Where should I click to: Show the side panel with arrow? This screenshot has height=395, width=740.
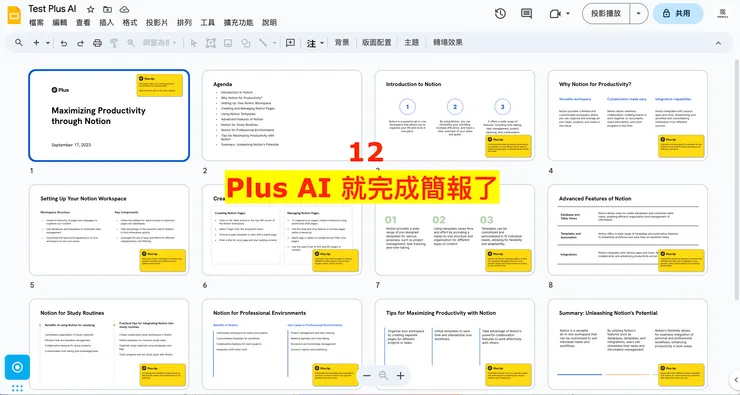736,379
